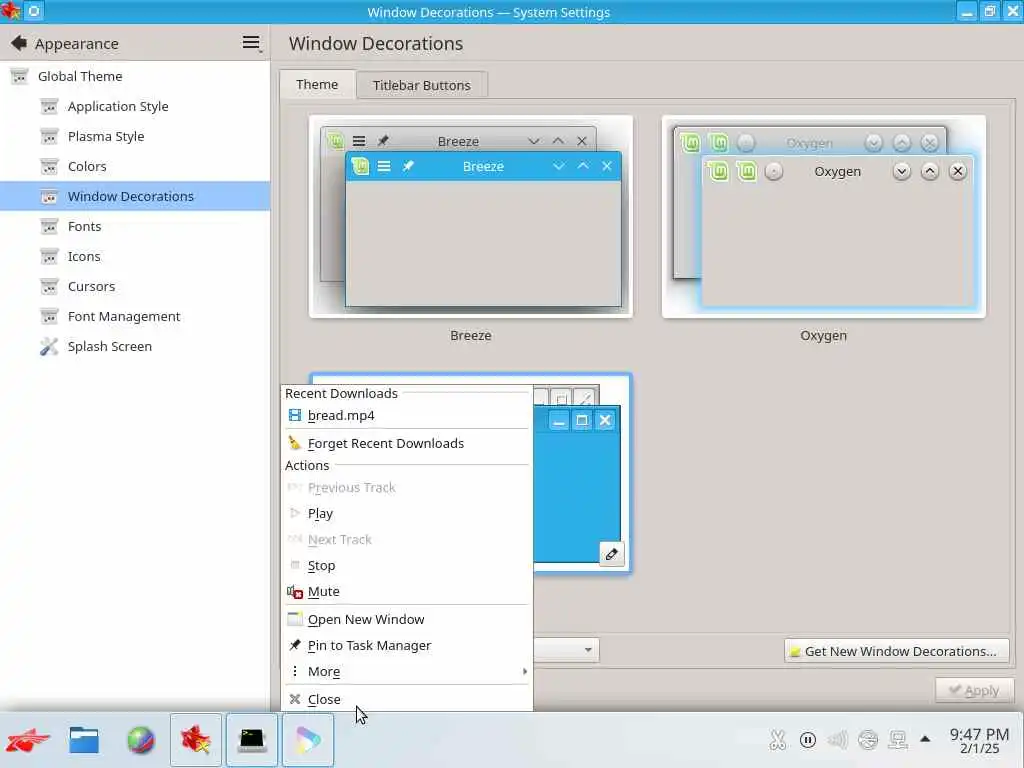Switch to the terminal taskbar entry
This screenshot has width=1024, height=768.
click(x=252, y=741)
